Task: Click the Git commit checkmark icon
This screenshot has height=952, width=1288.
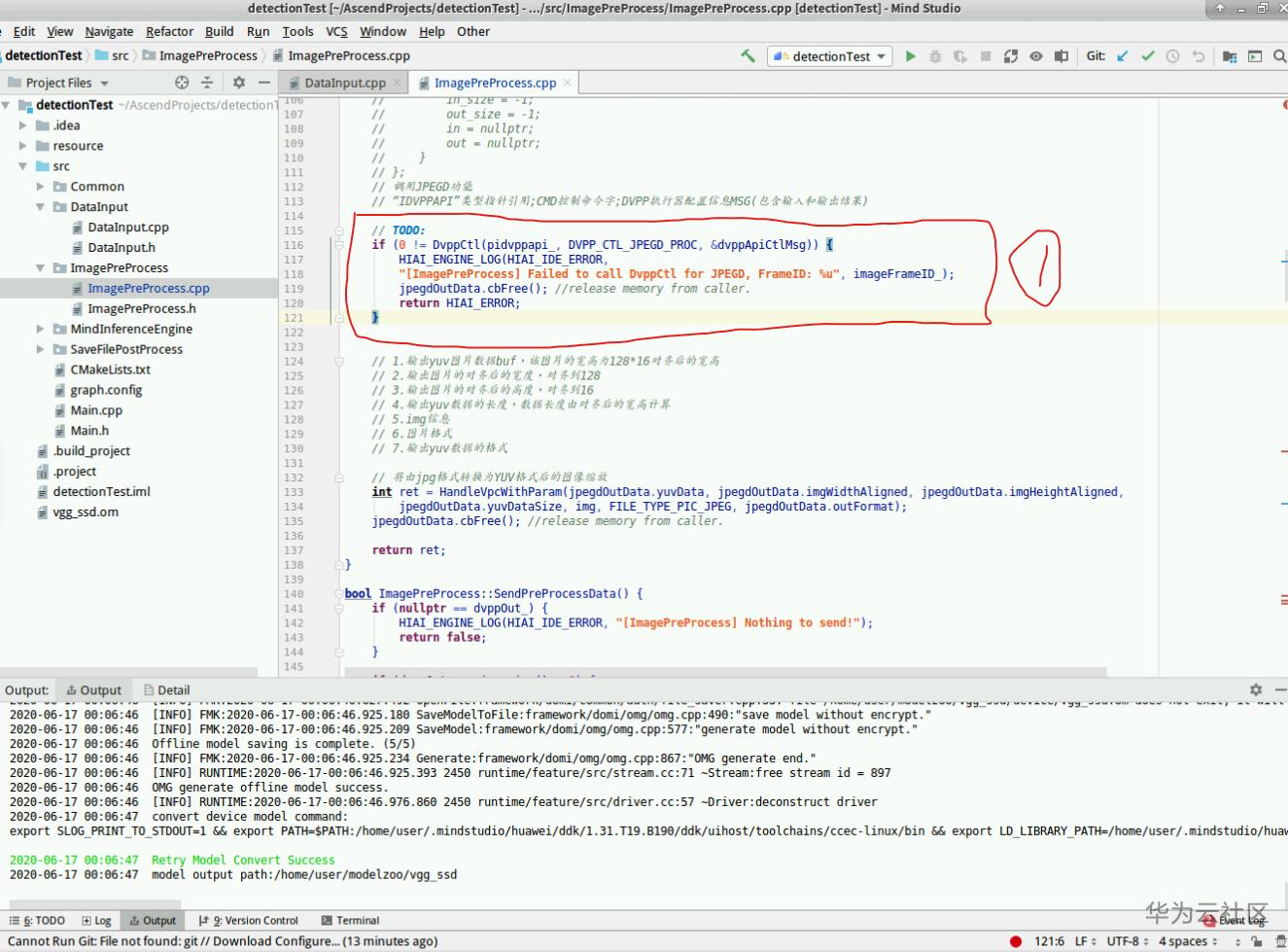Action: point(1148,56)
